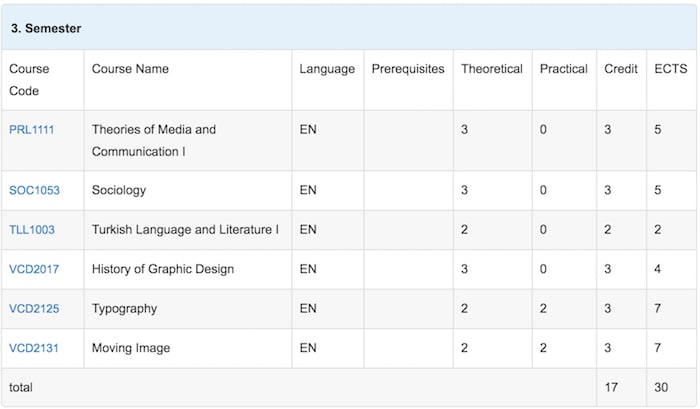Click the total Credit value 17
The height and width of the screenshot is (409, 700).
pyautogui.click(x=611, y=387)
